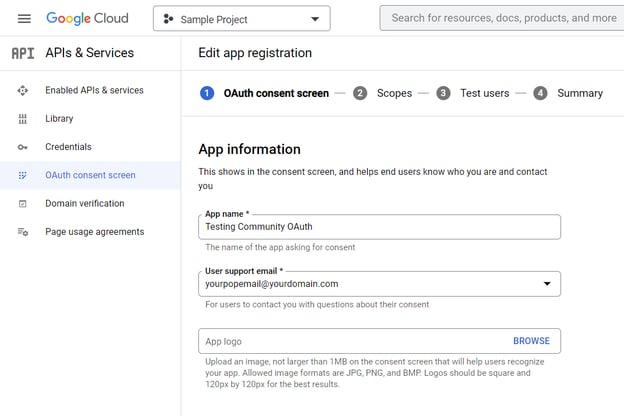Jump to step 4 Summary
Image resolution: width=624 pixels, height=416 pixels.
[x=568, y=93]
